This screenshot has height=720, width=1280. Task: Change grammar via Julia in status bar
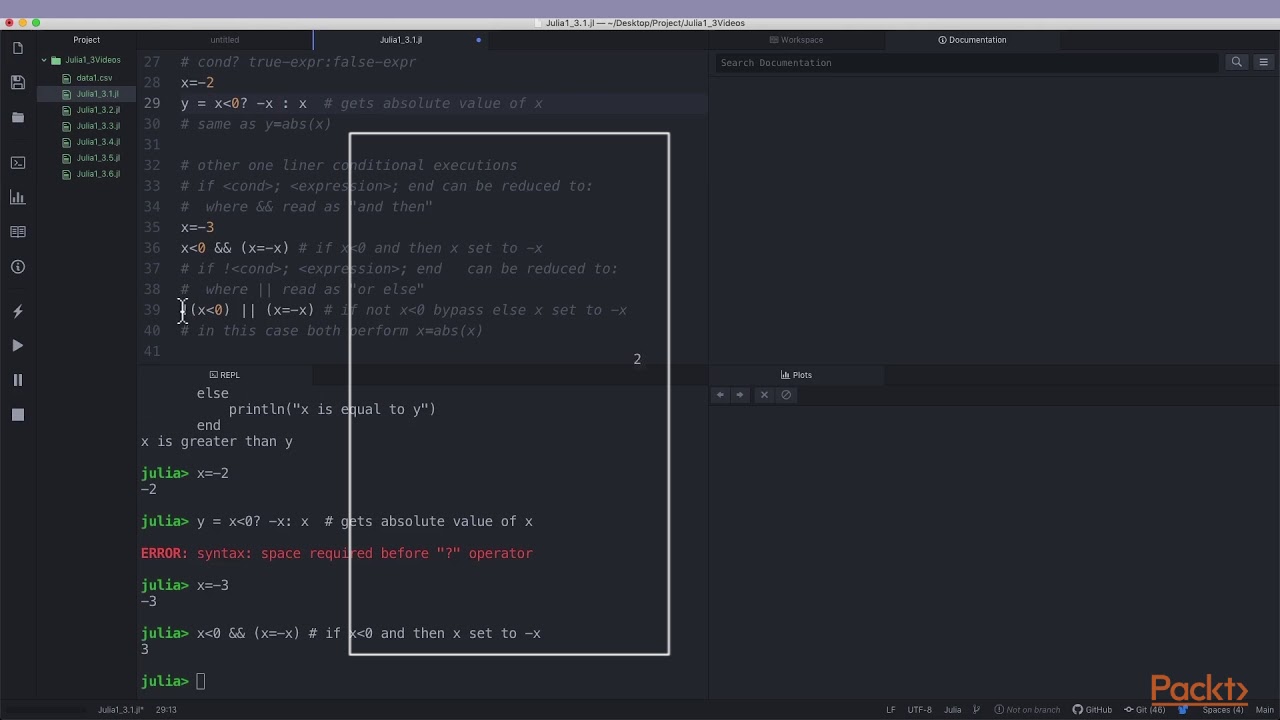click(x=953, y=710)
